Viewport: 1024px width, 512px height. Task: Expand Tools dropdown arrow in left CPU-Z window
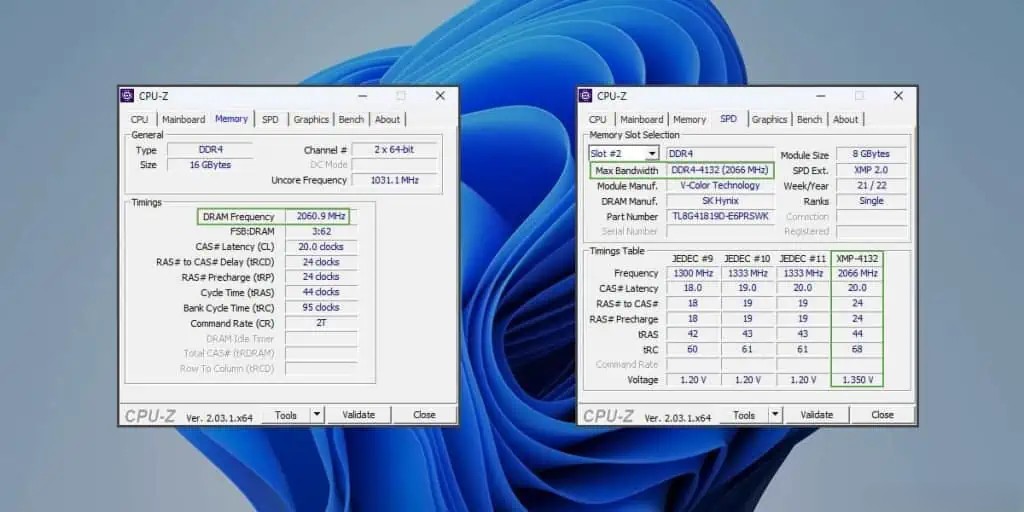pyautogui.click(x=316, y=415)
